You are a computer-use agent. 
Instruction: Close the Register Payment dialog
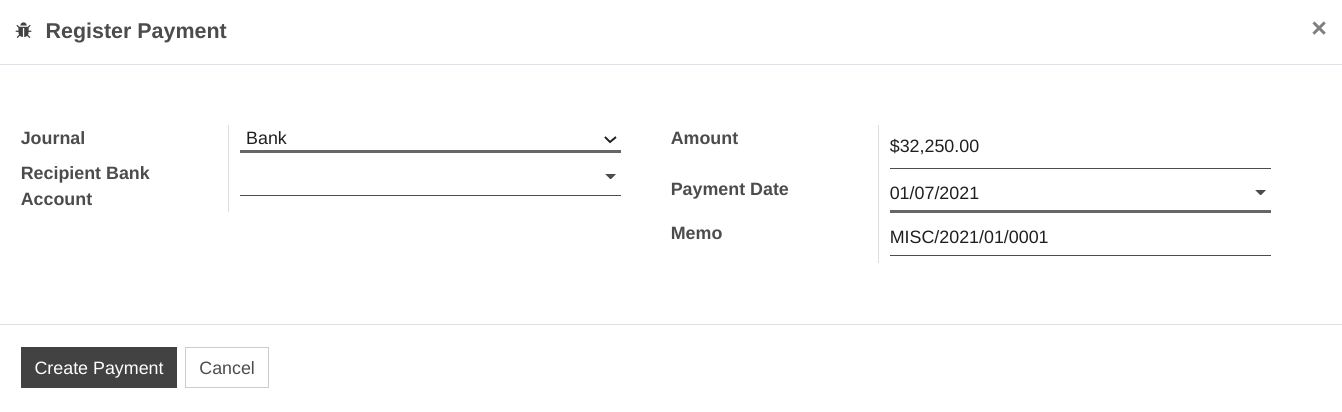1318,29
